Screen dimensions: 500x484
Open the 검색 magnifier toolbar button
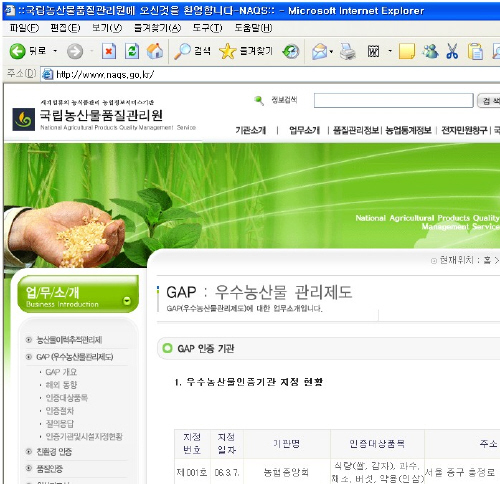(193, 51)
